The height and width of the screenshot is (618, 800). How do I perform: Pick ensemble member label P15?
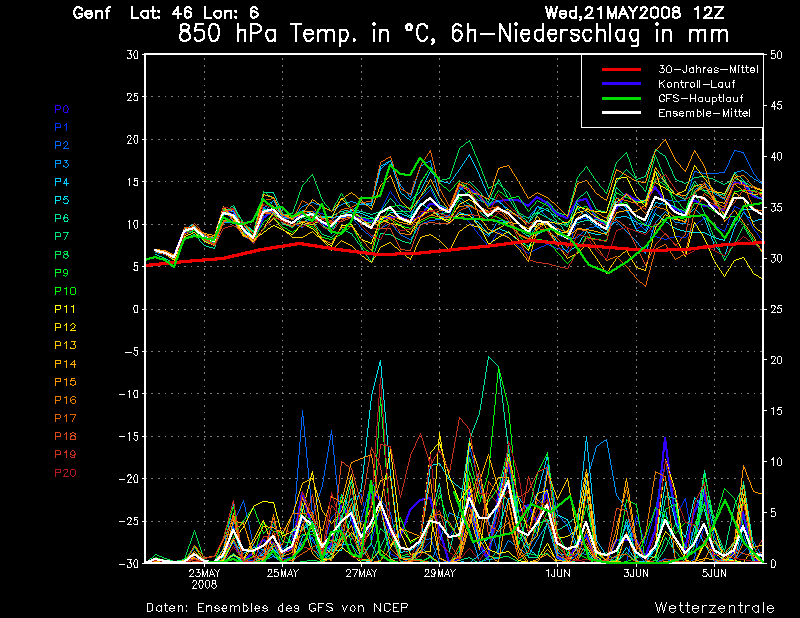[65, 382]
